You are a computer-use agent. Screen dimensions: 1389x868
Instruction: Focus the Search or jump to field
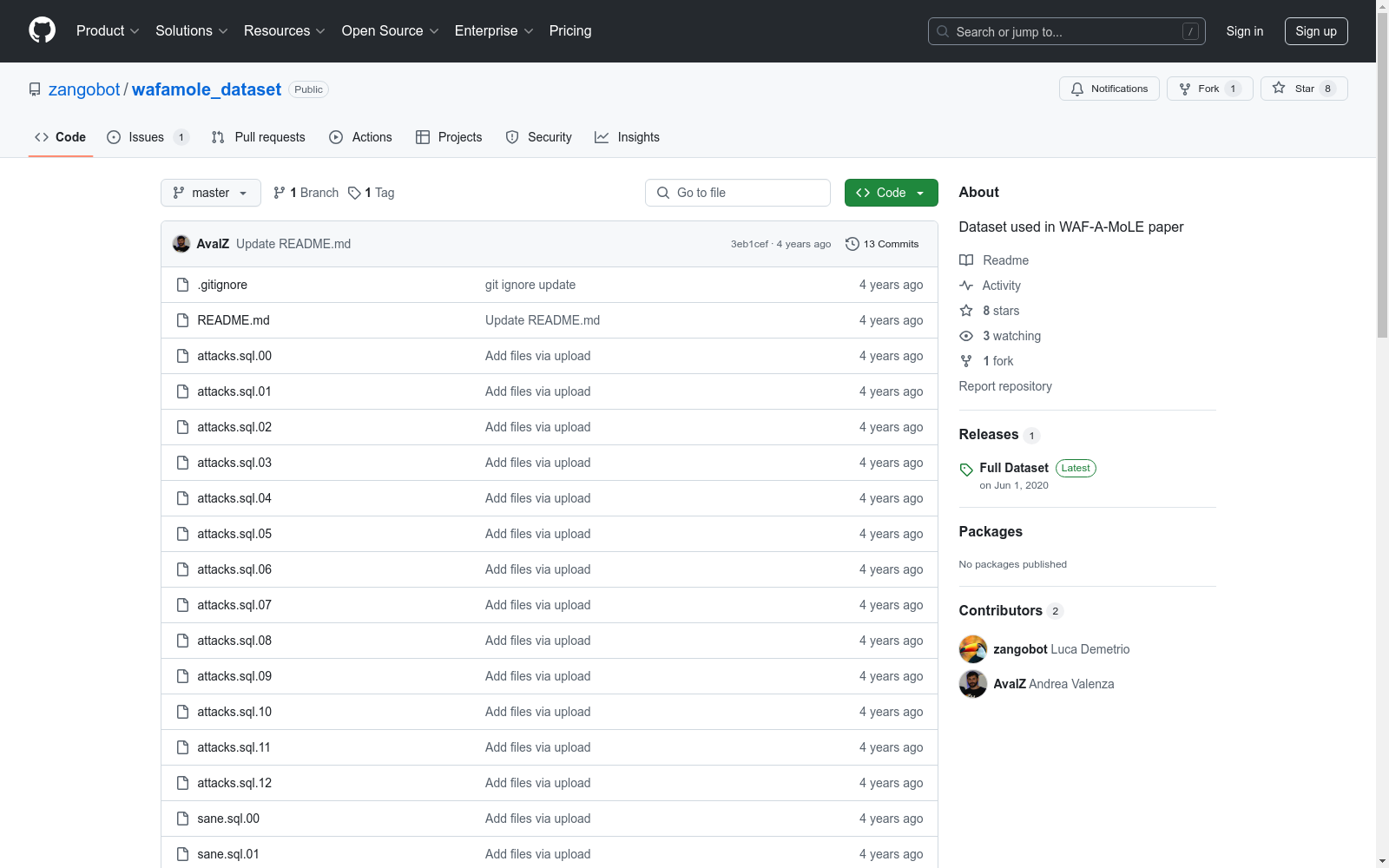point(1066,31)
